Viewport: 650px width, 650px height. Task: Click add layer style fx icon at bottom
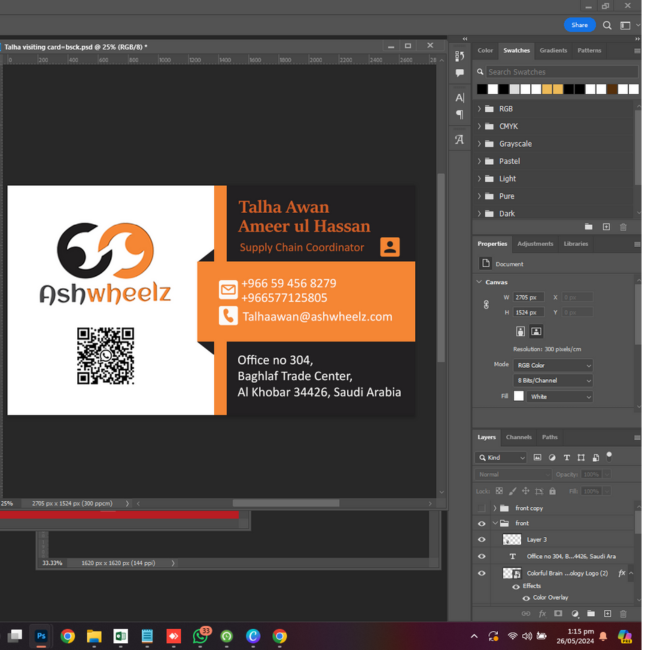click(542, 614)
